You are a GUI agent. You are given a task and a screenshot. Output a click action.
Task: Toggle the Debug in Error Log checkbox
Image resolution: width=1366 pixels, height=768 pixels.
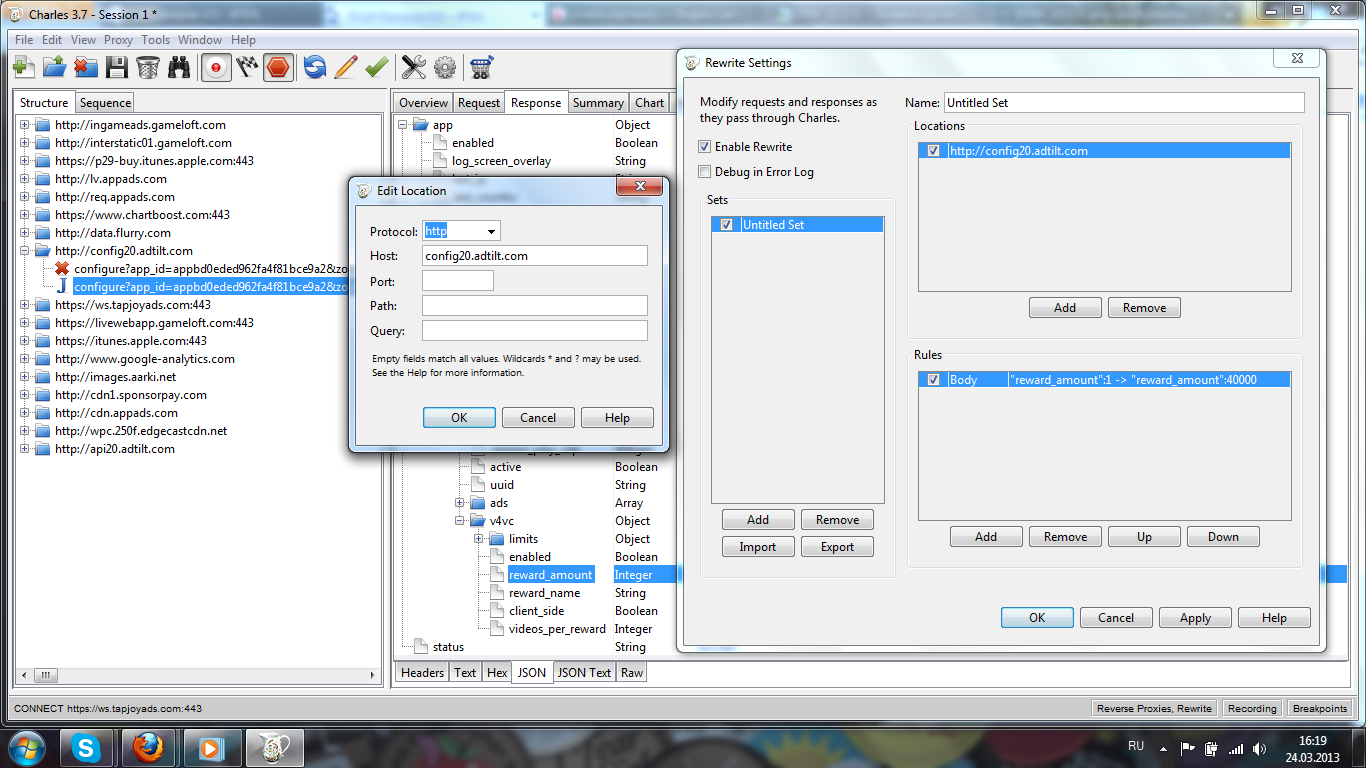point(705,172)
